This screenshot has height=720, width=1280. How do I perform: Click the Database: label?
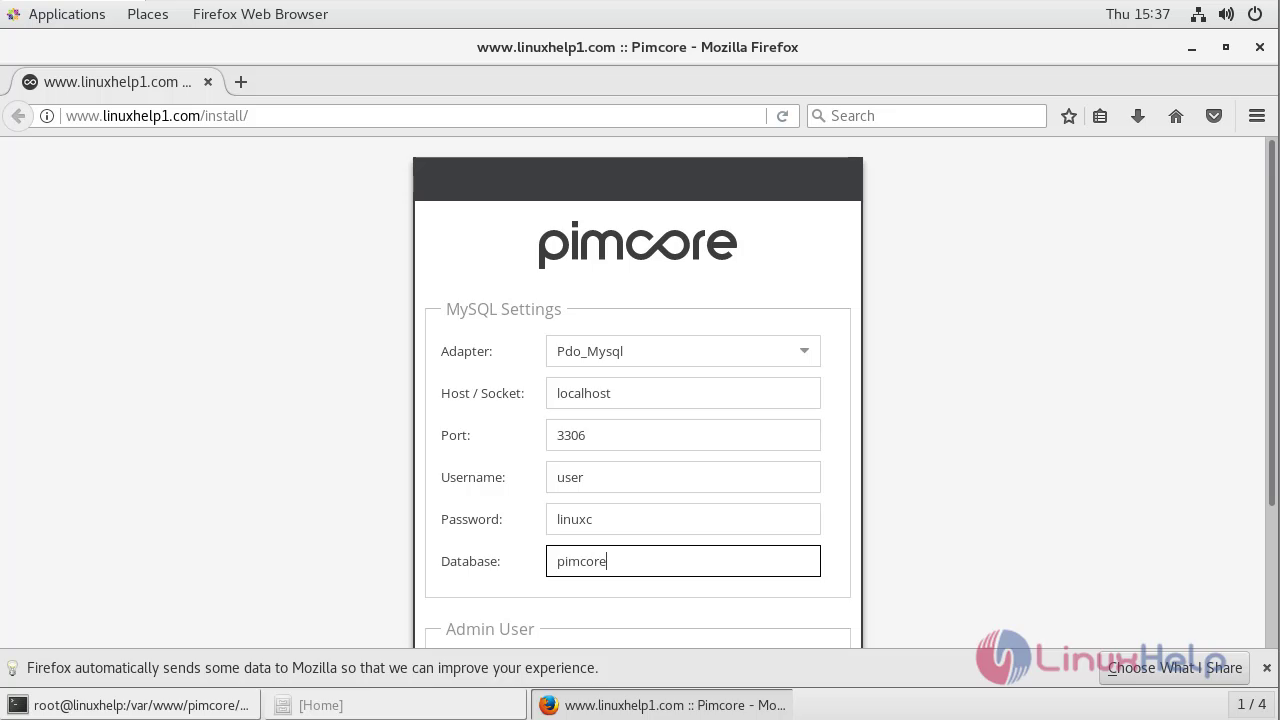(470, 561)
